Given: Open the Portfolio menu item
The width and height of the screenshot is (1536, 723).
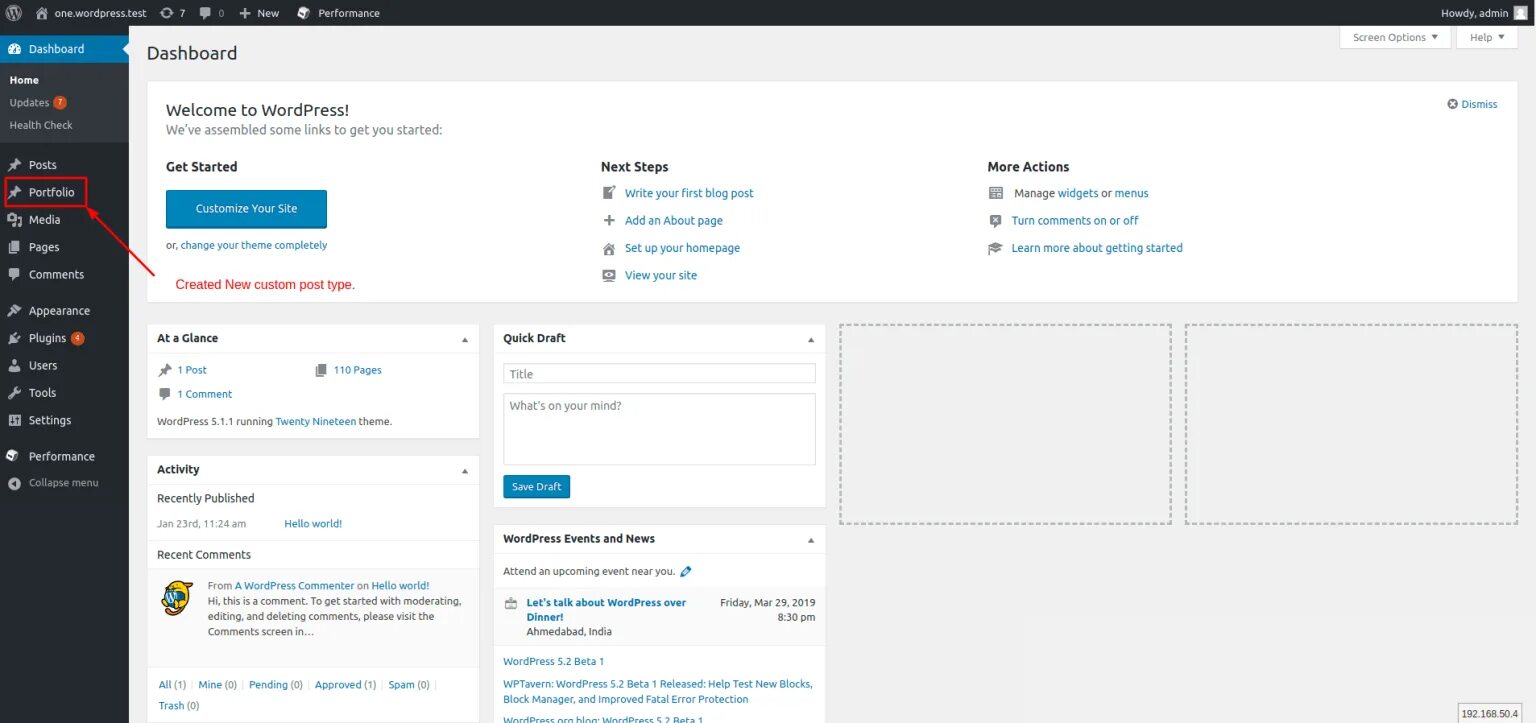Looking at the screenshot, I should (x=51, y=192).
